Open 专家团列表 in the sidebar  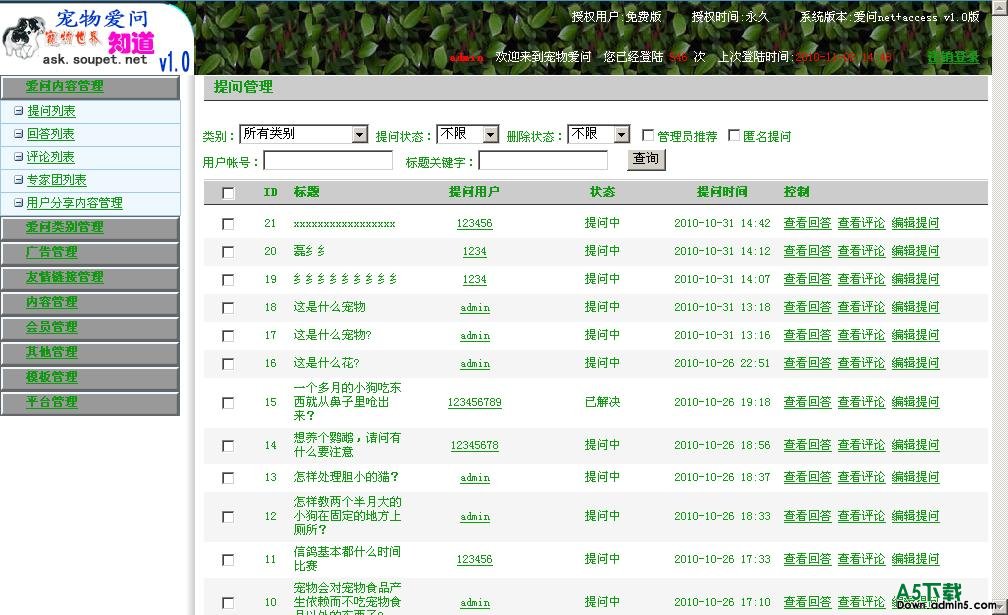pos(57,180)
